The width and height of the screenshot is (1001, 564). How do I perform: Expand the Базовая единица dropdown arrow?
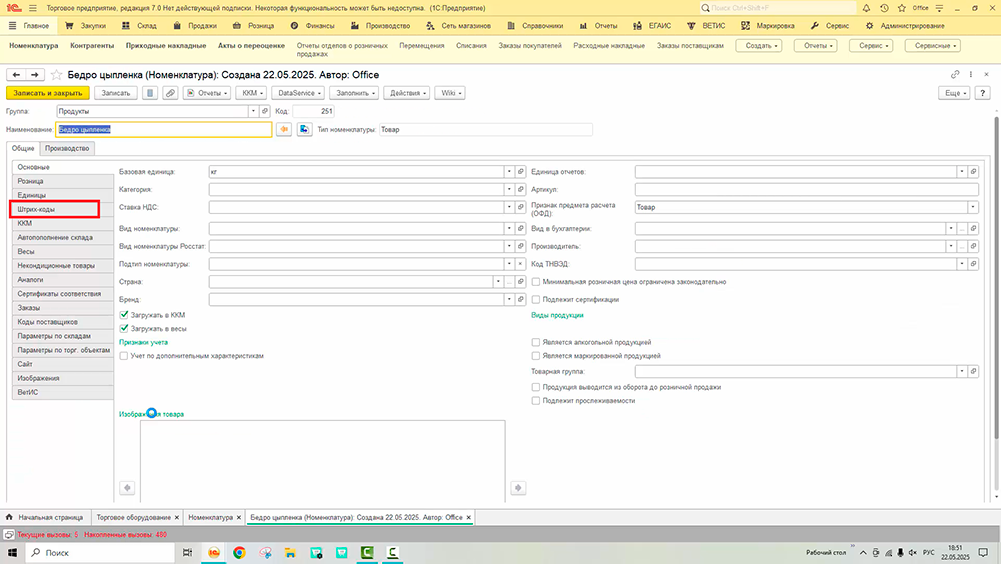point(508,172)
